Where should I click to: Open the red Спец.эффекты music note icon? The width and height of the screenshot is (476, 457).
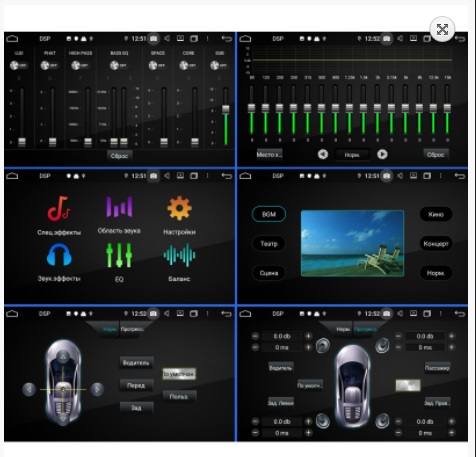59,209
